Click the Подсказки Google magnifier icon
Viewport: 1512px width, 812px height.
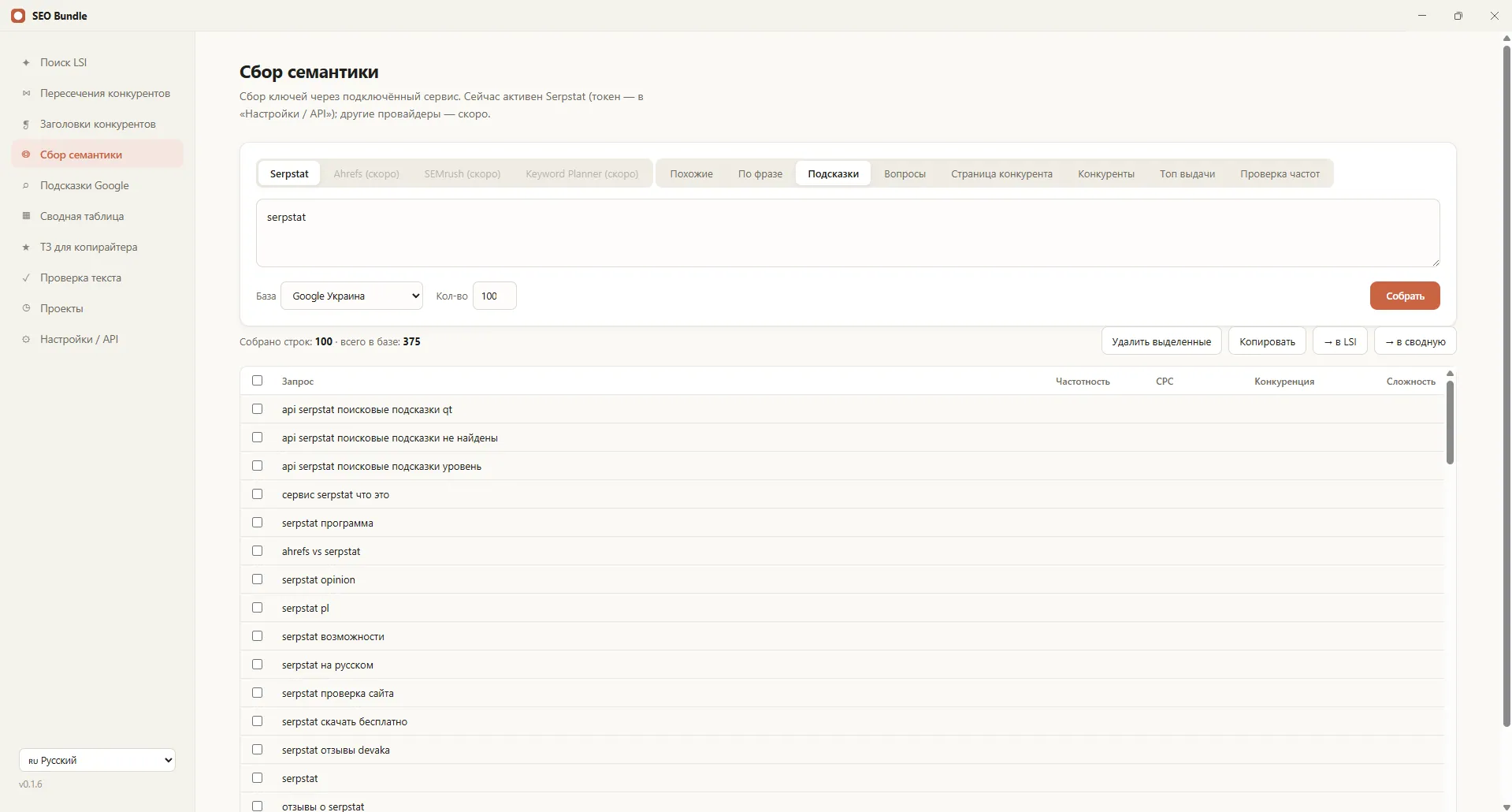26,185
